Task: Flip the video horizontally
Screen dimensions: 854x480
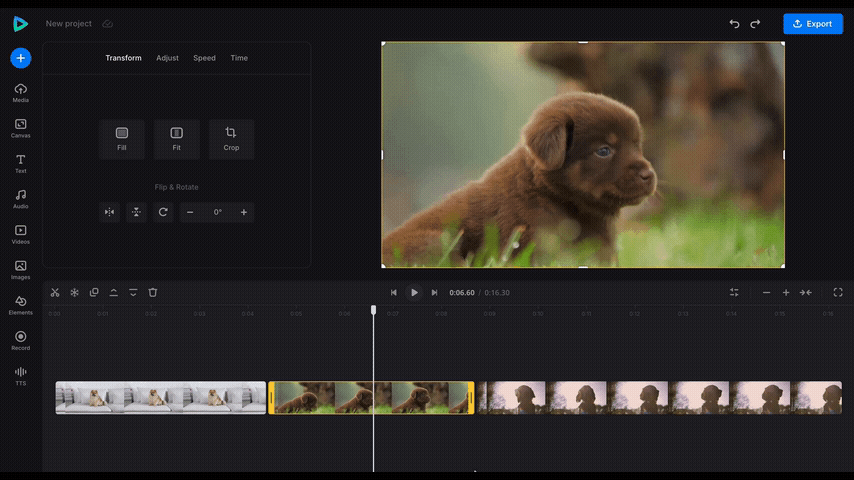Action: click(x=110, y=212)
